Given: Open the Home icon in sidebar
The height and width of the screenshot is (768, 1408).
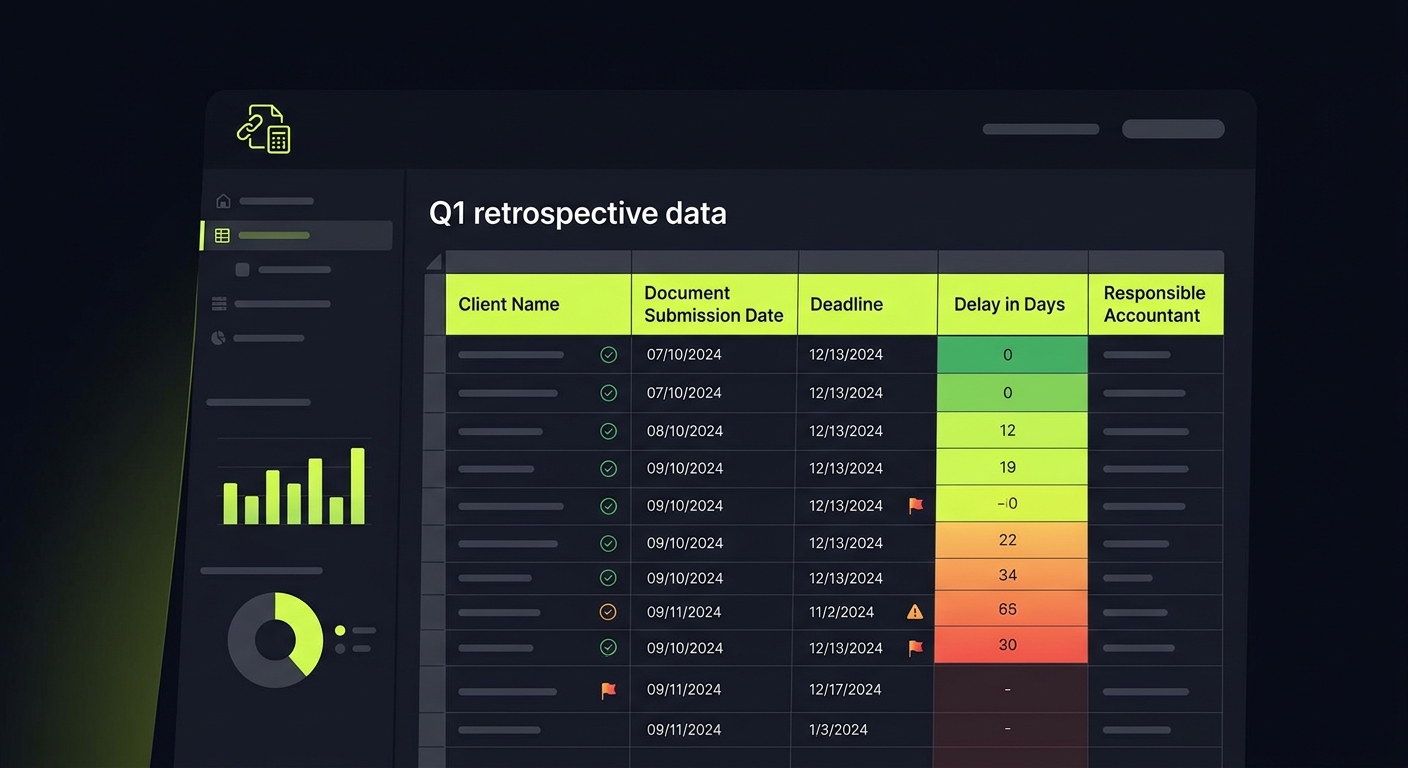Looking at the screenshot, I should tap(223, 201).
